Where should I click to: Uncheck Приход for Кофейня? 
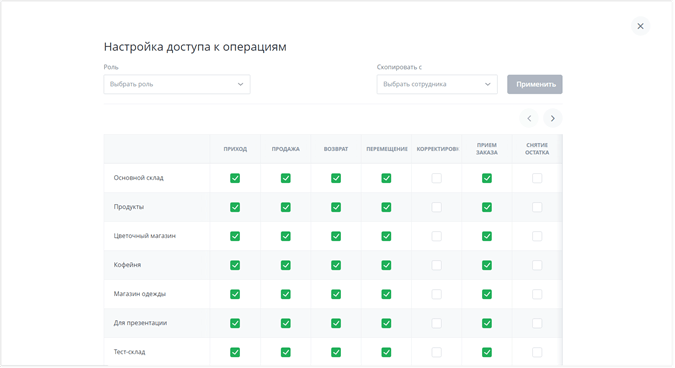tap(235, 266)
